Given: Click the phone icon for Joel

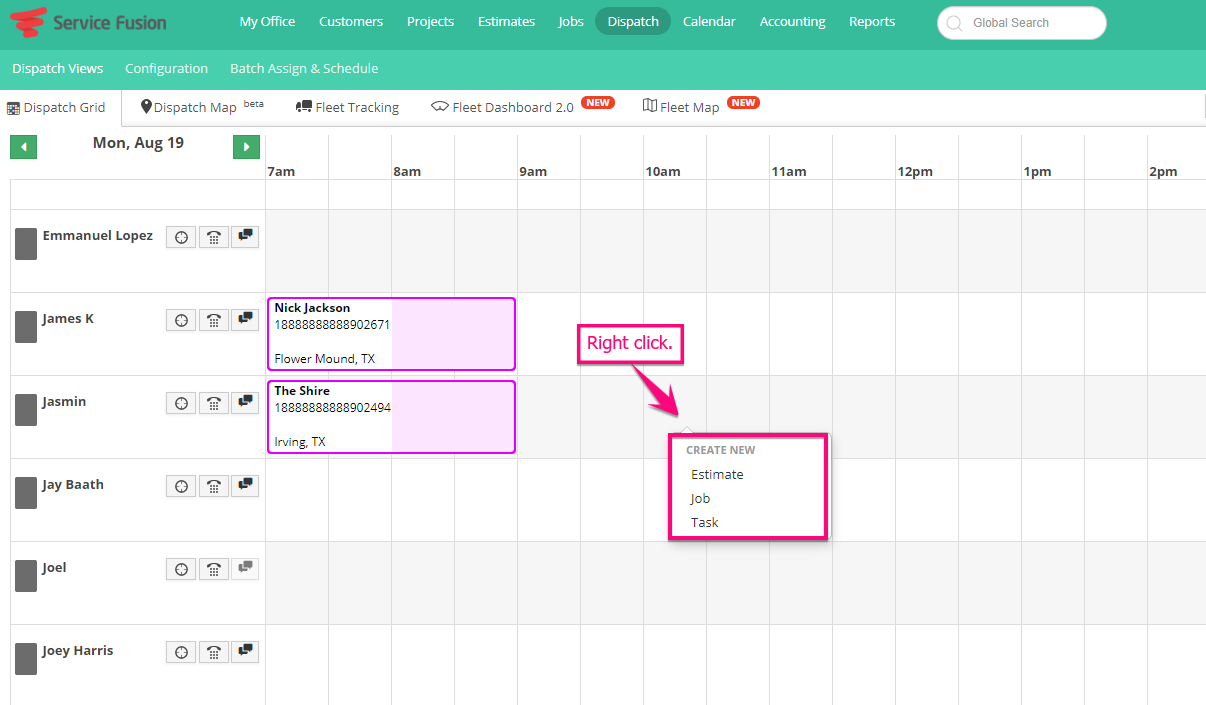Looking at the screenshot, I should pos(213,569).
